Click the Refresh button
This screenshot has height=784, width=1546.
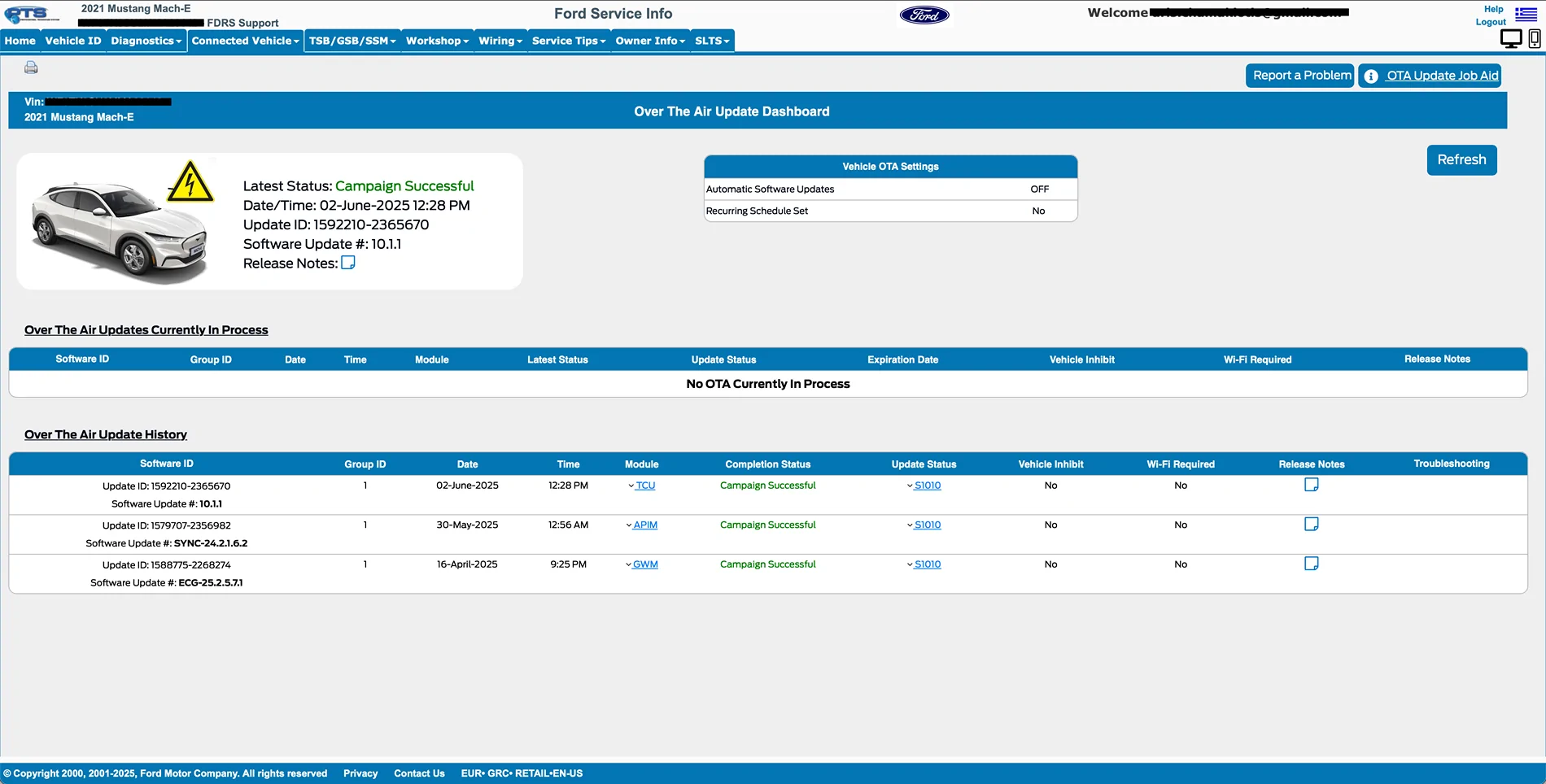1461,160
